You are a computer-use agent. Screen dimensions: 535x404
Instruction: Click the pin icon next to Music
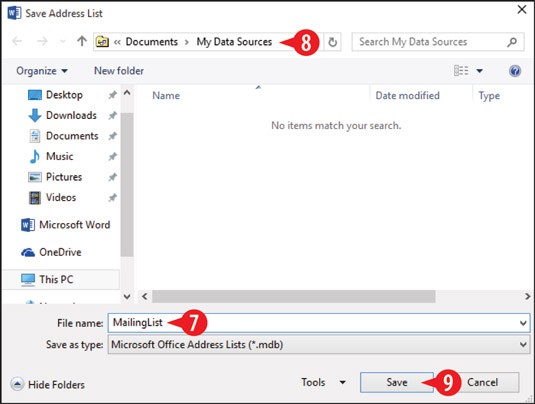pos(113,156)
